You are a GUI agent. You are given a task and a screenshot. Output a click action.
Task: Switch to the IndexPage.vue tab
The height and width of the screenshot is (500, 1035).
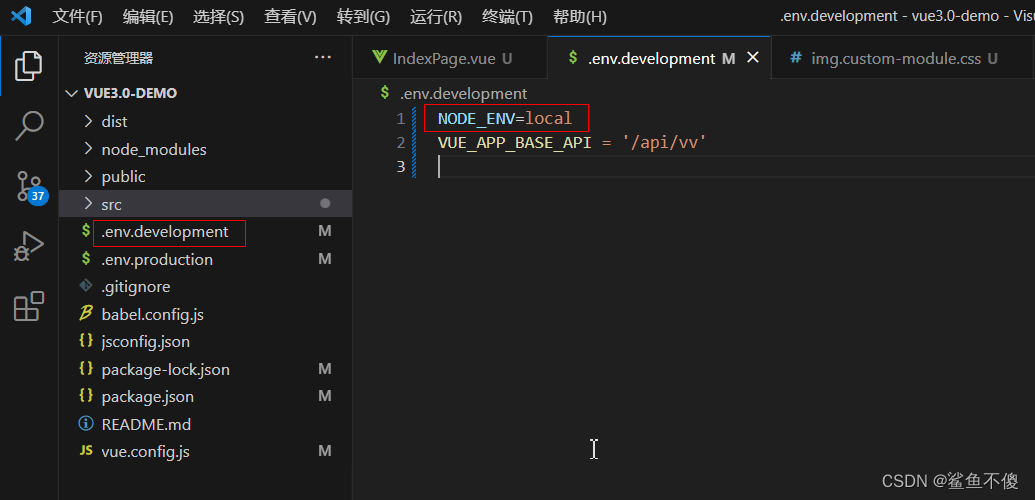450,58
